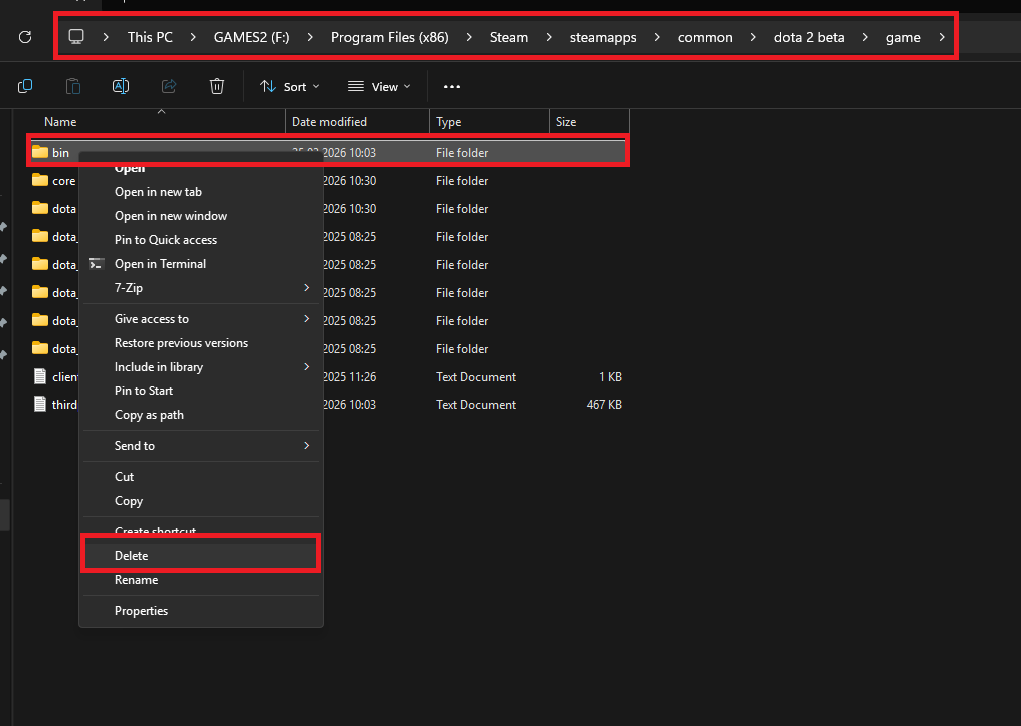This screenshot has height=726, width=1021.
Task: Choose Copy as path
Action: pyautogui.click(x=201, y=415)
